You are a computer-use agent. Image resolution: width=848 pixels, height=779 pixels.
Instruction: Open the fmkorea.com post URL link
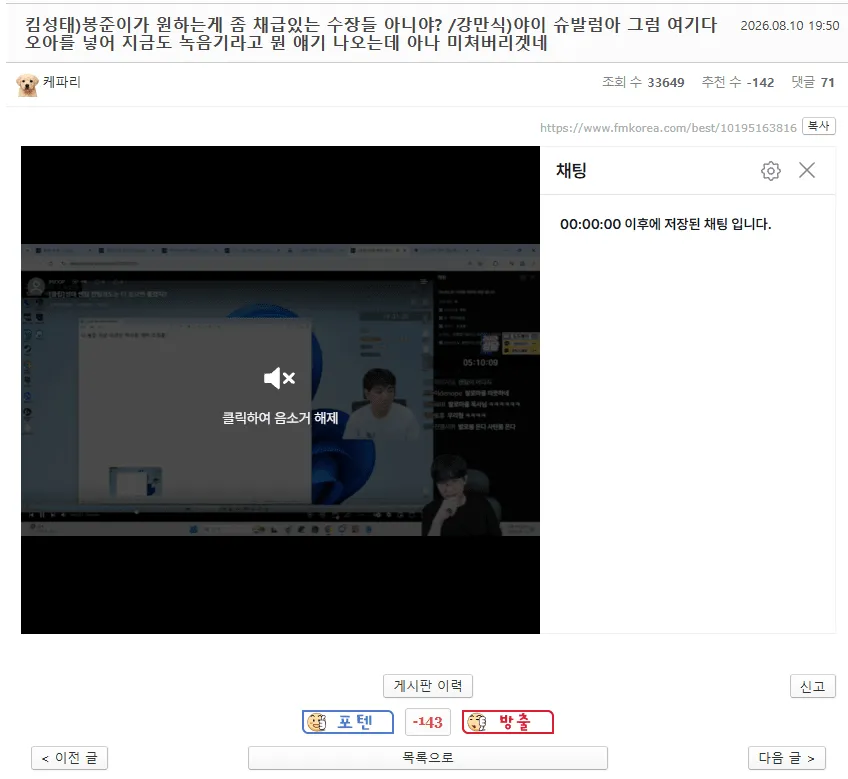[668, 128]
